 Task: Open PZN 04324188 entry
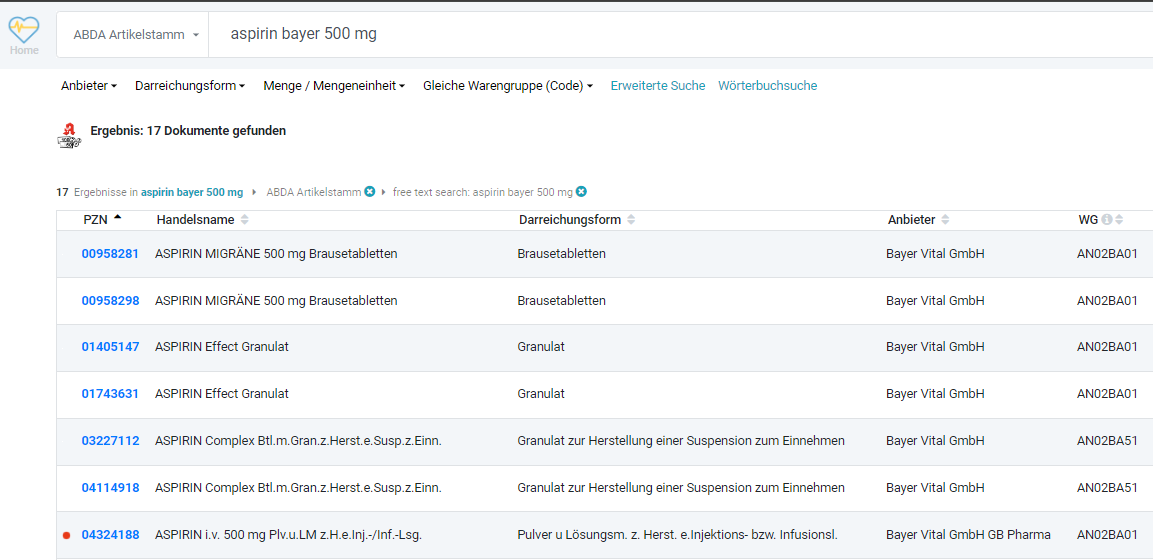pyautogui.click(x=110, y=535)
